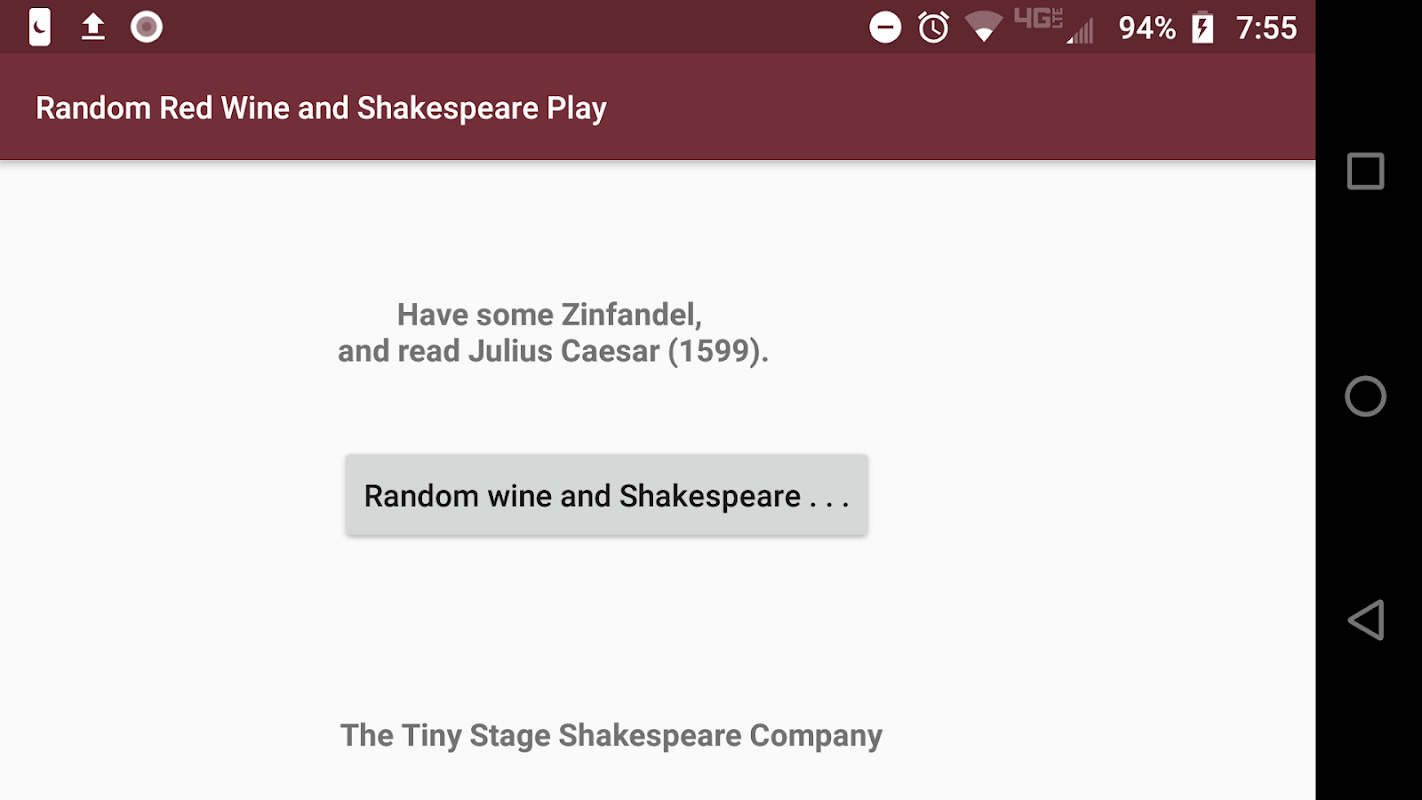Tap the charging battery icon

pos(1202,28)
